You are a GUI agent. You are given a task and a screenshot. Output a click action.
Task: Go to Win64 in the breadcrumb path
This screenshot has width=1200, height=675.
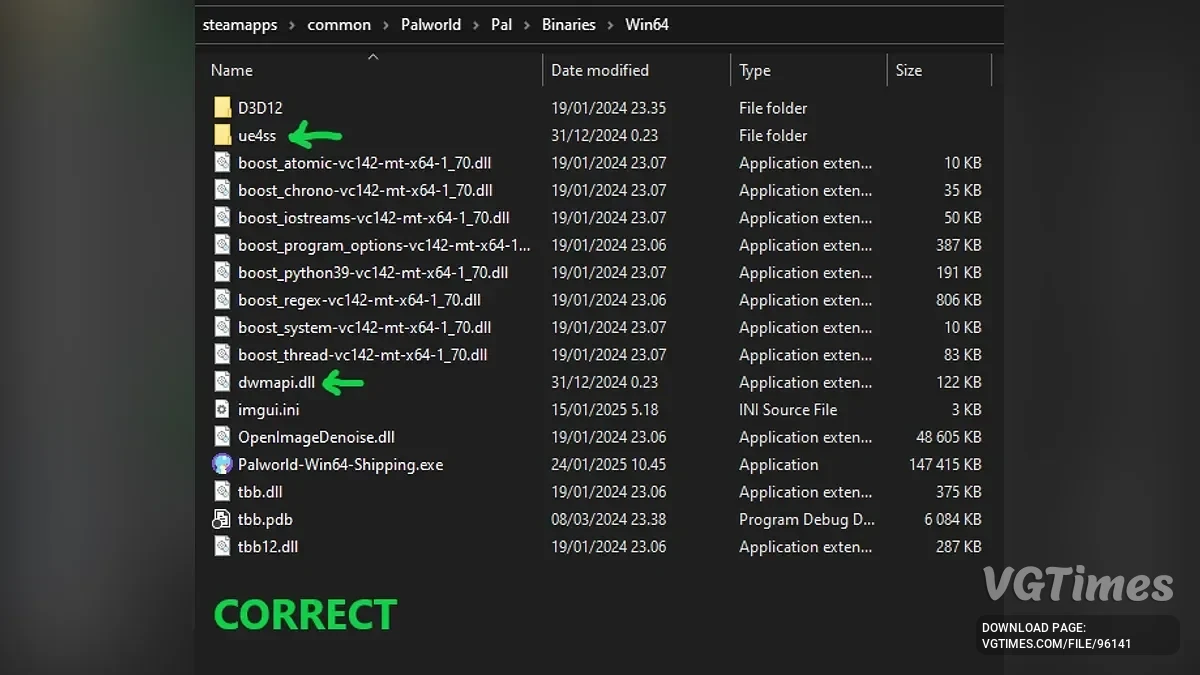pos(647,25)
